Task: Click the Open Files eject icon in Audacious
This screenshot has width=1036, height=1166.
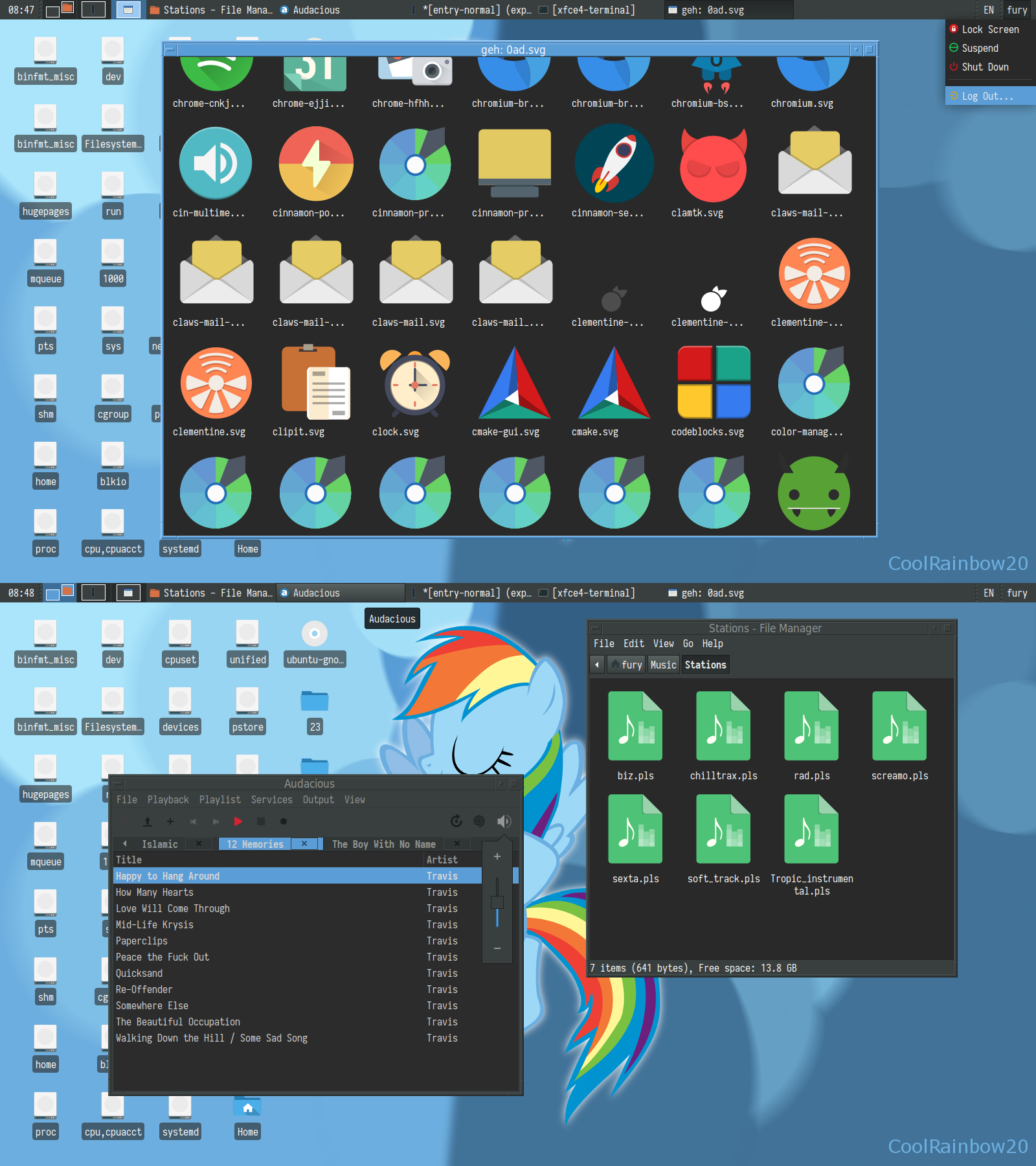Action: [148, 821]
